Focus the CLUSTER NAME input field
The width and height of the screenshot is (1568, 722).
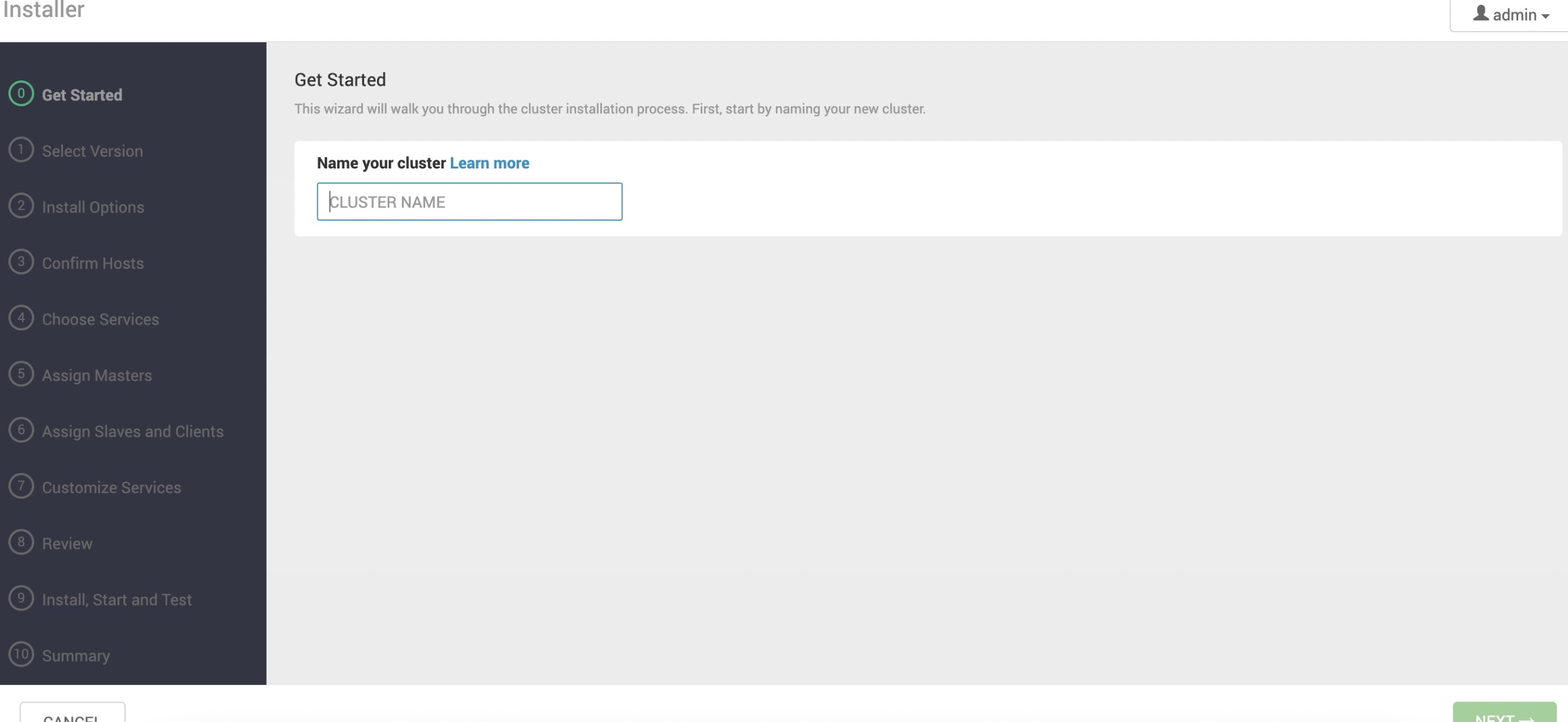point(469,202)
